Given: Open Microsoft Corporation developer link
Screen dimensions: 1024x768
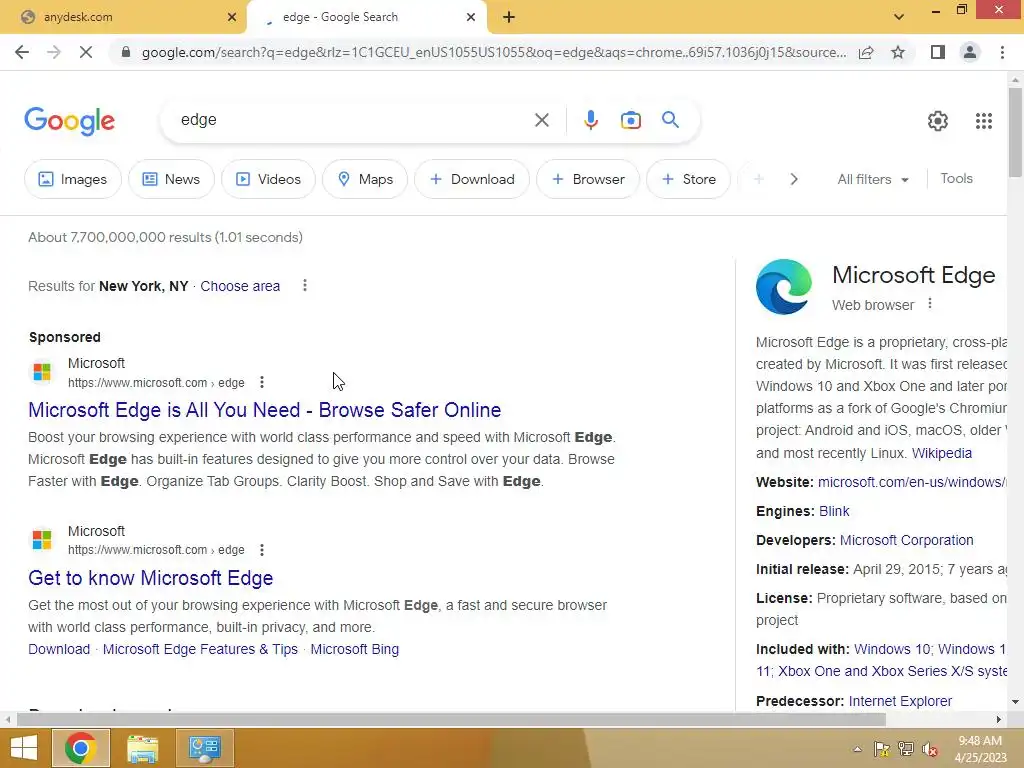Looking at the screenshot, I should 906,540.
